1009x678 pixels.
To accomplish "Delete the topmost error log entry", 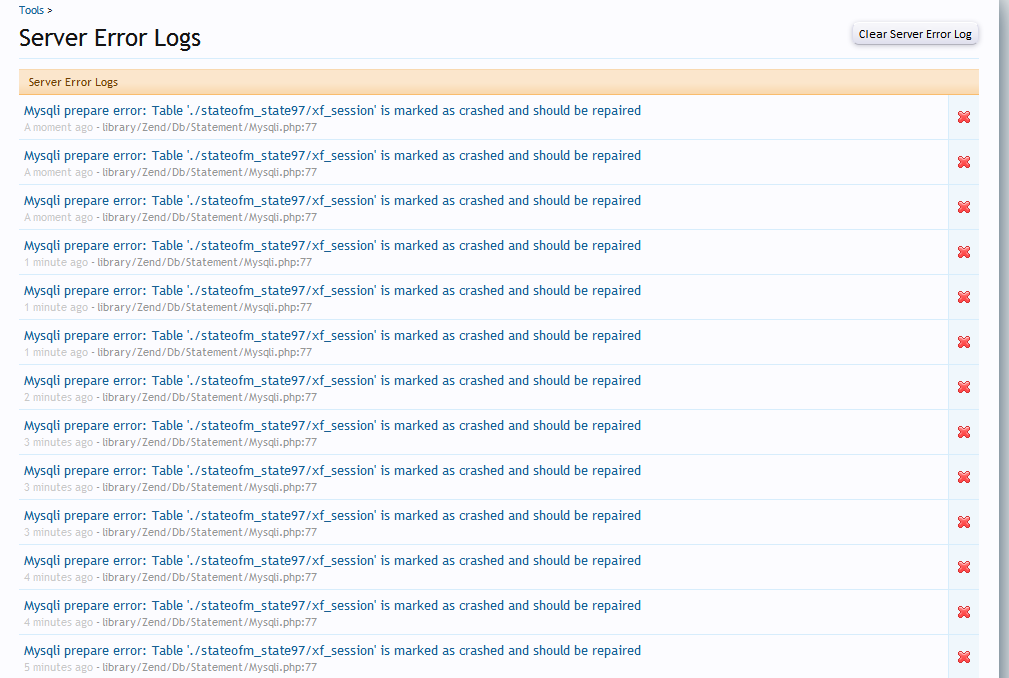I will pyautogui.click(x=963, y=117).
